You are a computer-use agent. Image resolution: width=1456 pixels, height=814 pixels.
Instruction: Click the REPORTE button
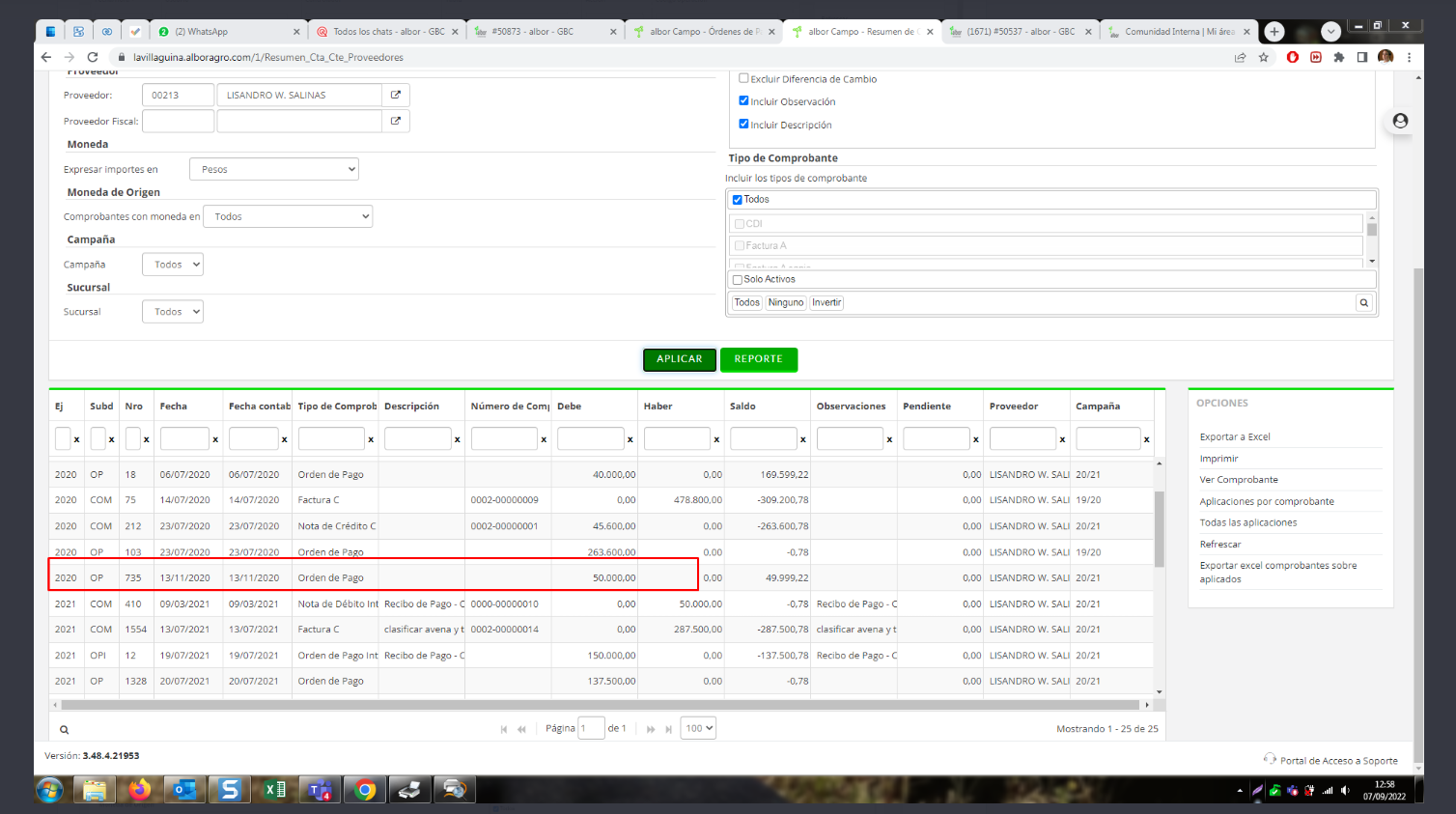coord(759,359)
